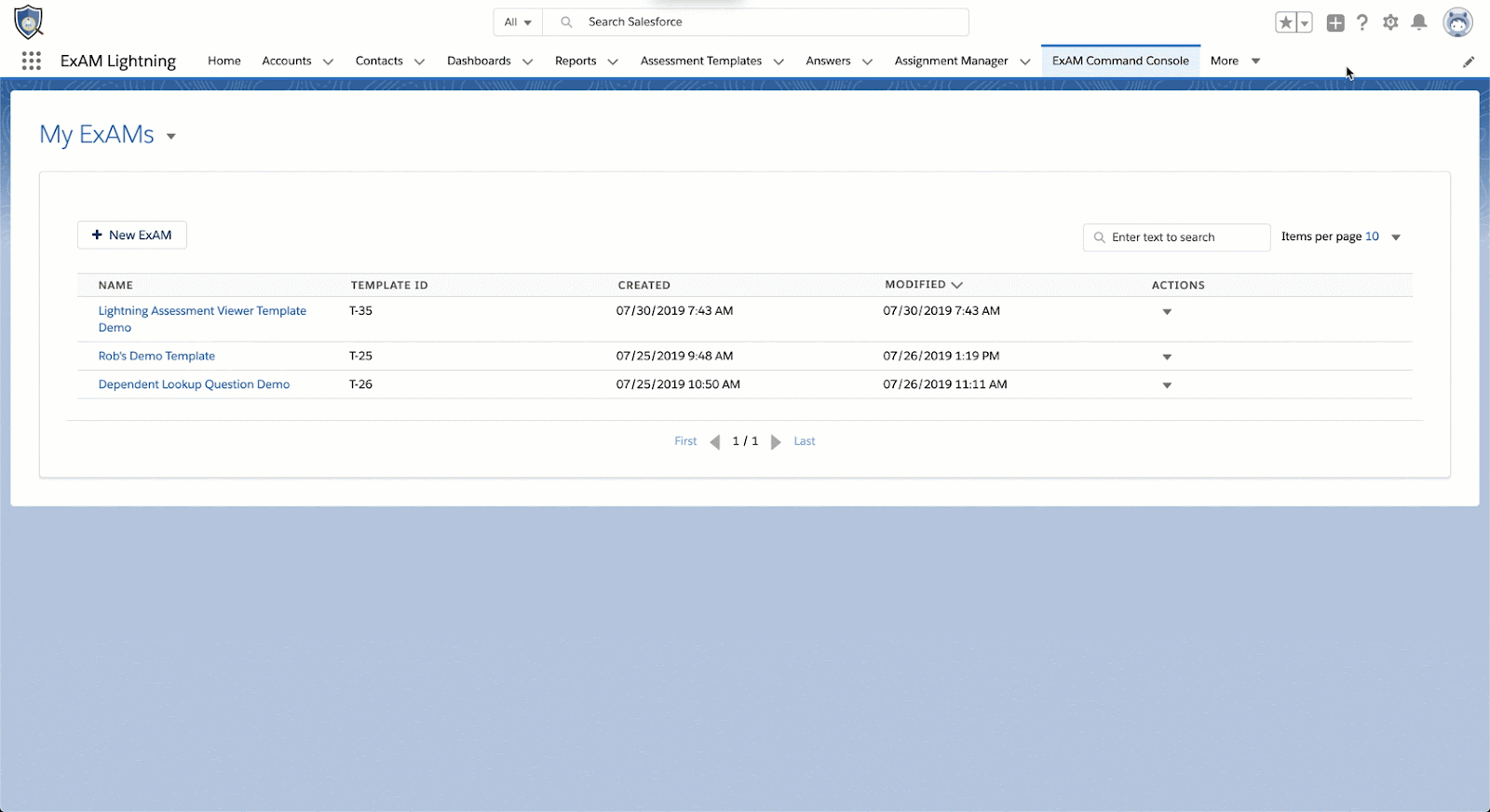Open the Help question mark icon

(1362, 23)
